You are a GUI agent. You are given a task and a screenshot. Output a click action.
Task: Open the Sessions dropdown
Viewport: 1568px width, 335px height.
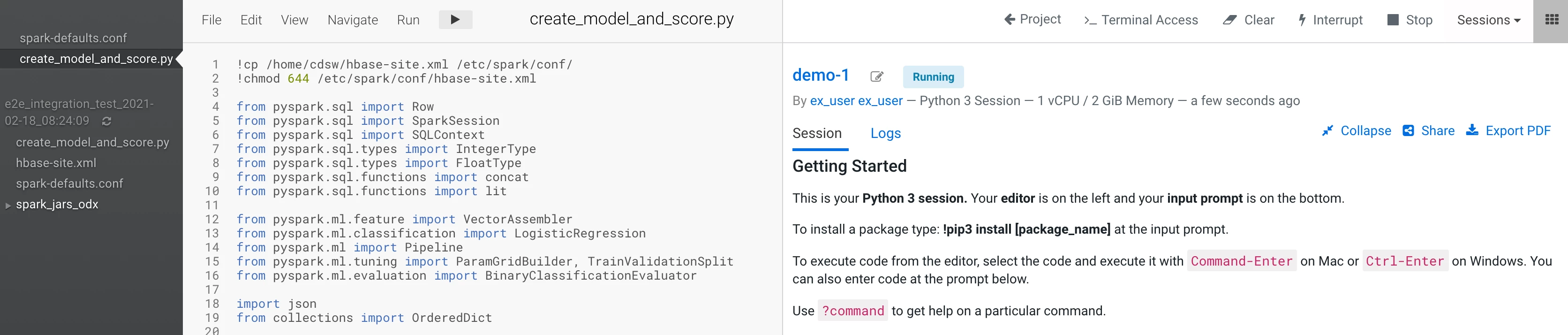click(x=1488, y=20)
